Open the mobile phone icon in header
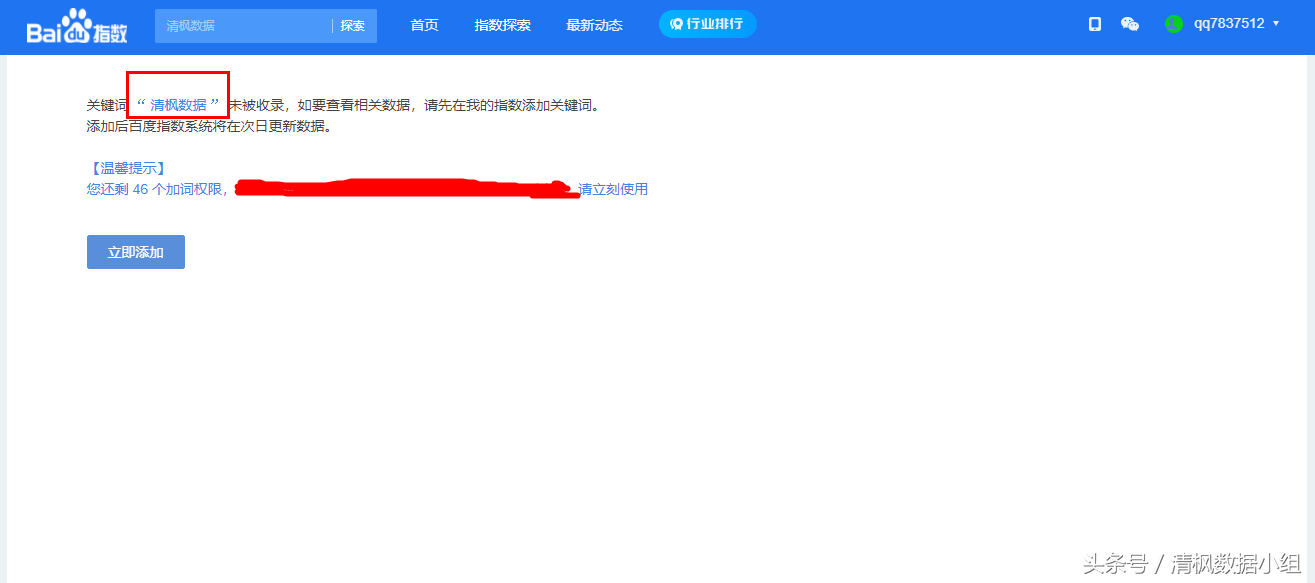Image resolution: width=1315 pixels, height=583 pixels. tap(1095, 24)
